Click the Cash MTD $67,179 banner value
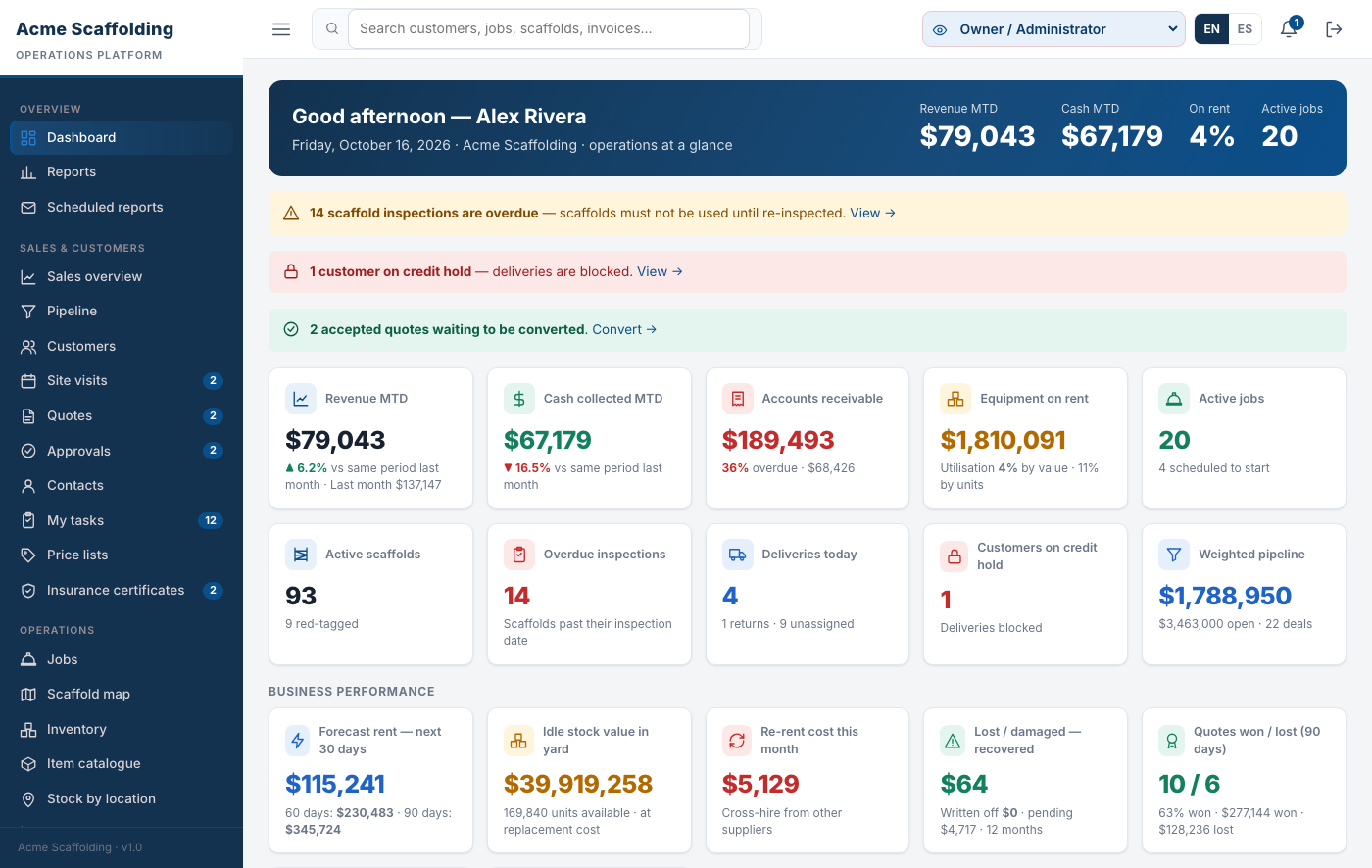The image size is (1372, 868). (1112, 136)
